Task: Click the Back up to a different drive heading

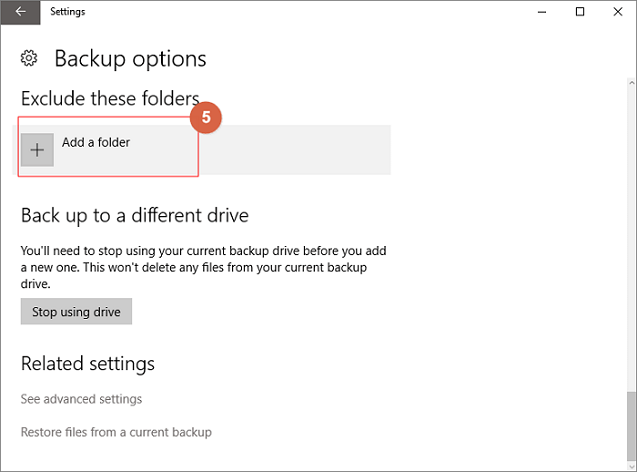Action: click(x=134, y=215)
